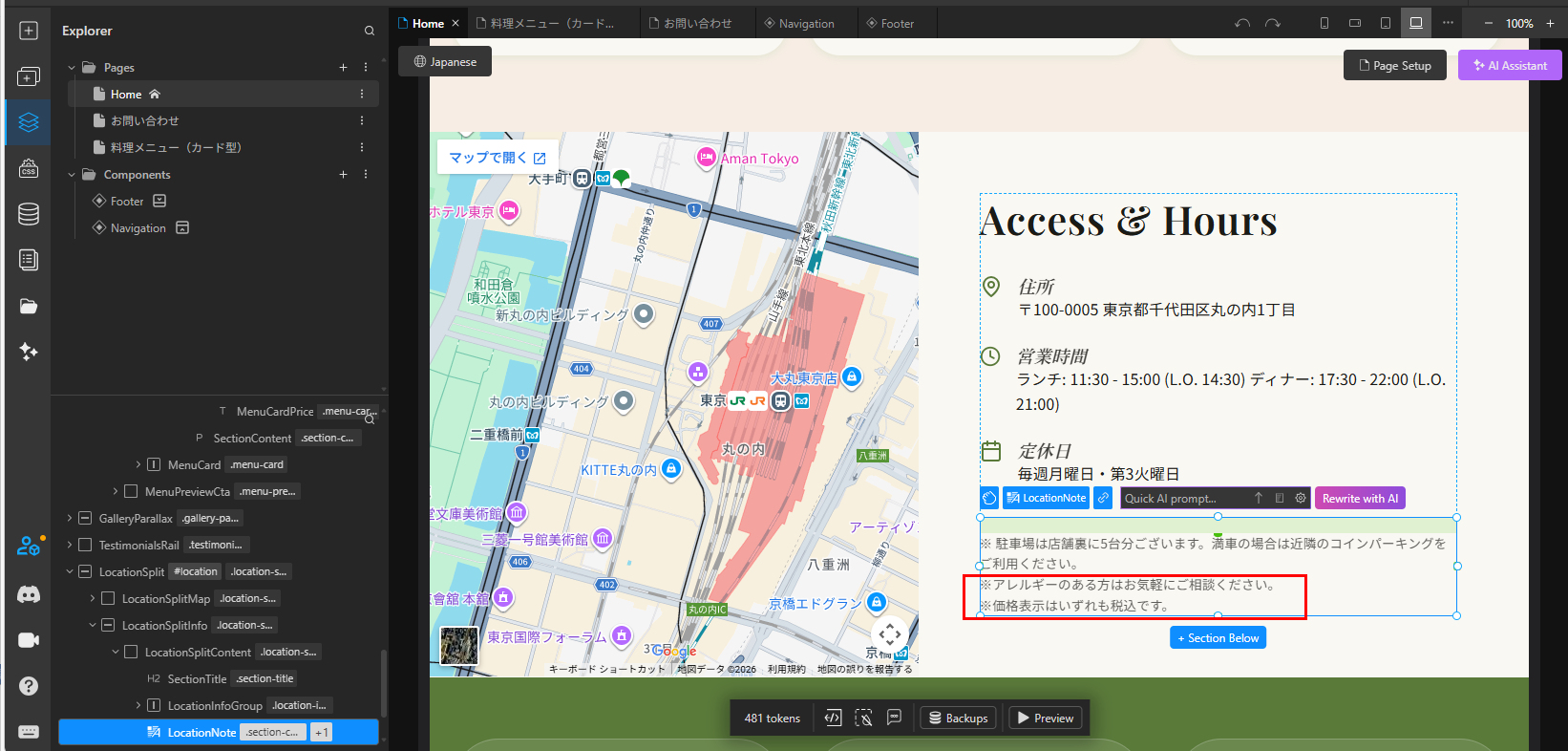Type in the Quick AI prompt field
1568x751 pixels.
pos(1182,498)
